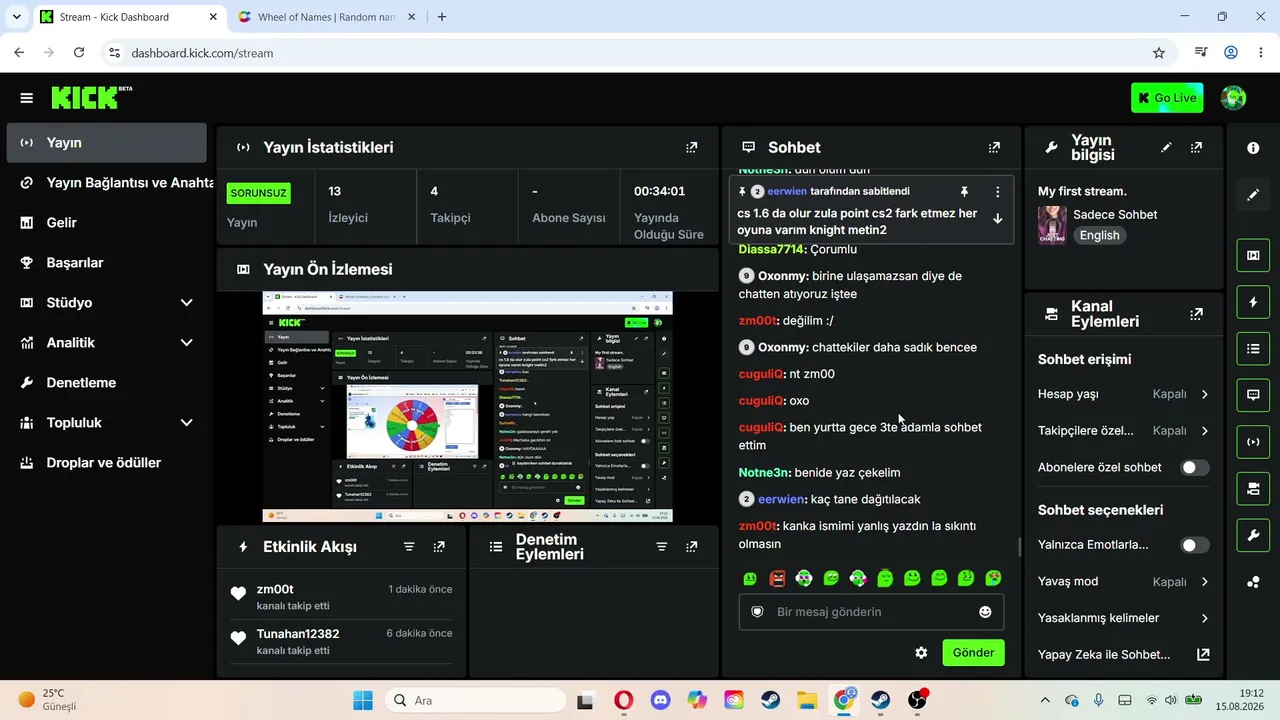Viewport: 1280px width, 720px height.
Task: Open Denetleme in the sidebar
Action: click(x=106, y=382)
